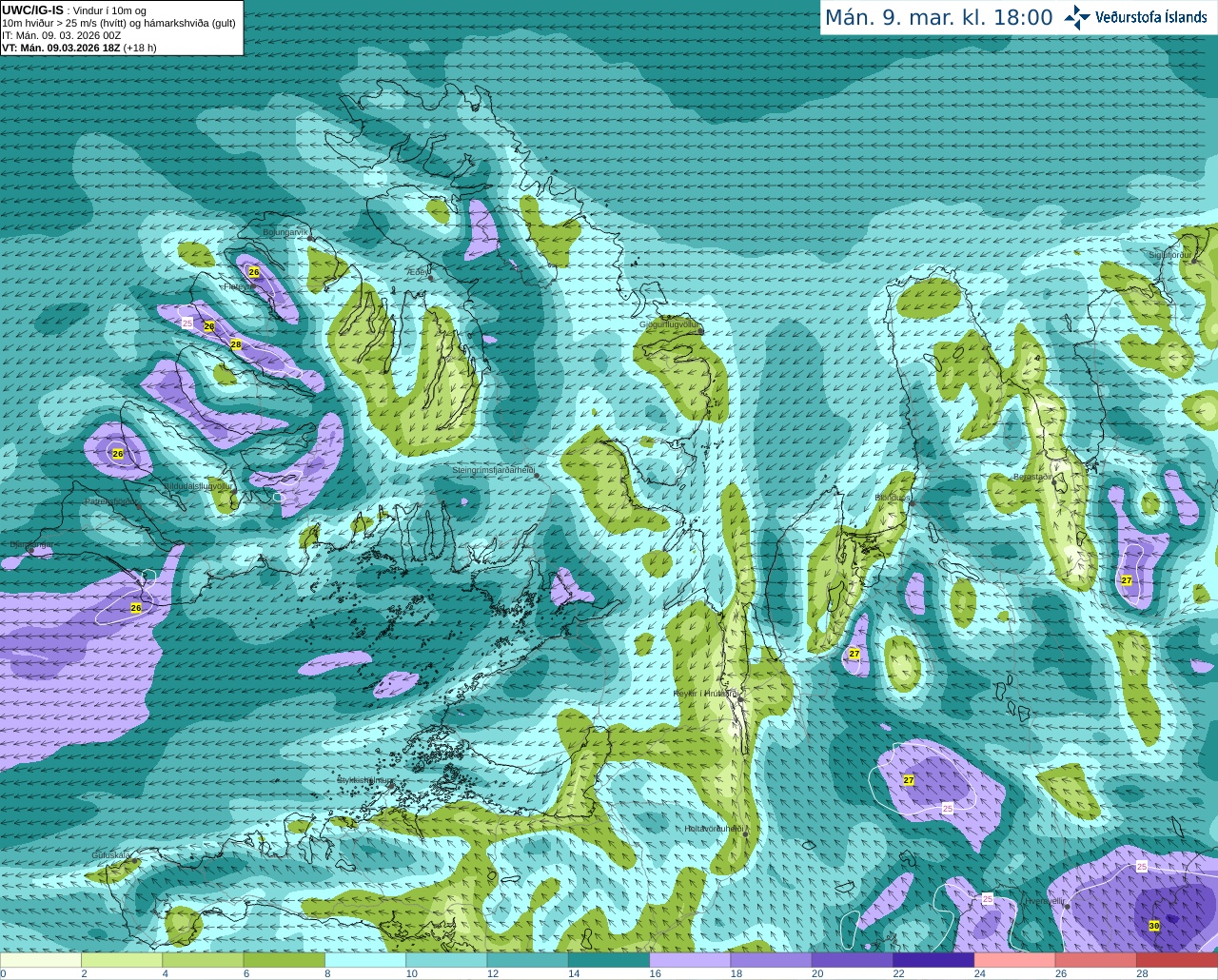Click the 18–20 purple legend swatch

pyautogui.click(x=772, y=960)
